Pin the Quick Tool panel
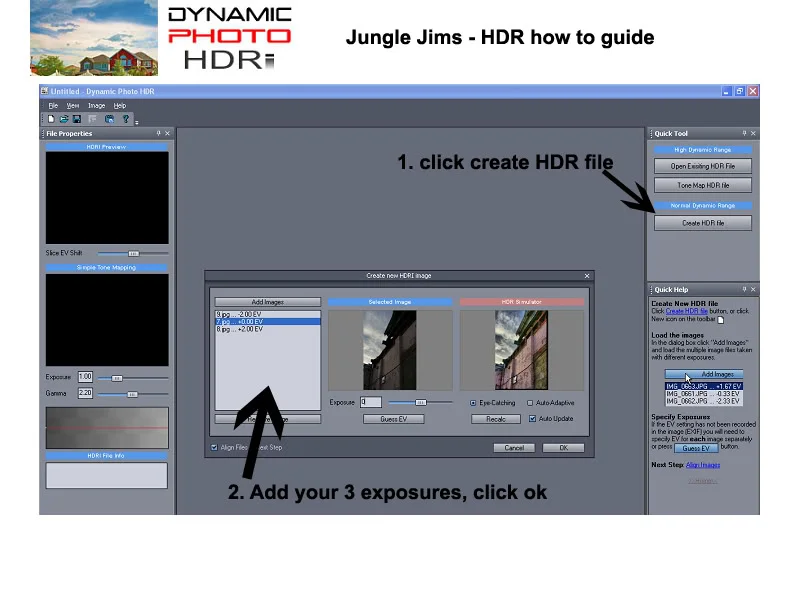Viewport: 800px width, 600px height. [744, 133]
